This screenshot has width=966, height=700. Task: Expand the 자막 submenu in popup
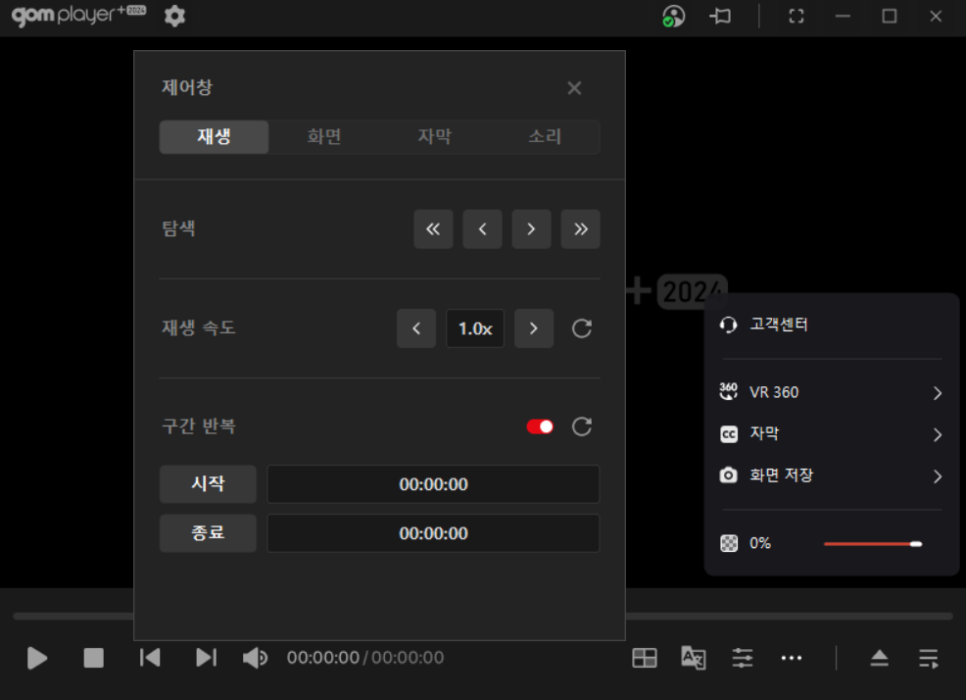[x=832, y=434]
